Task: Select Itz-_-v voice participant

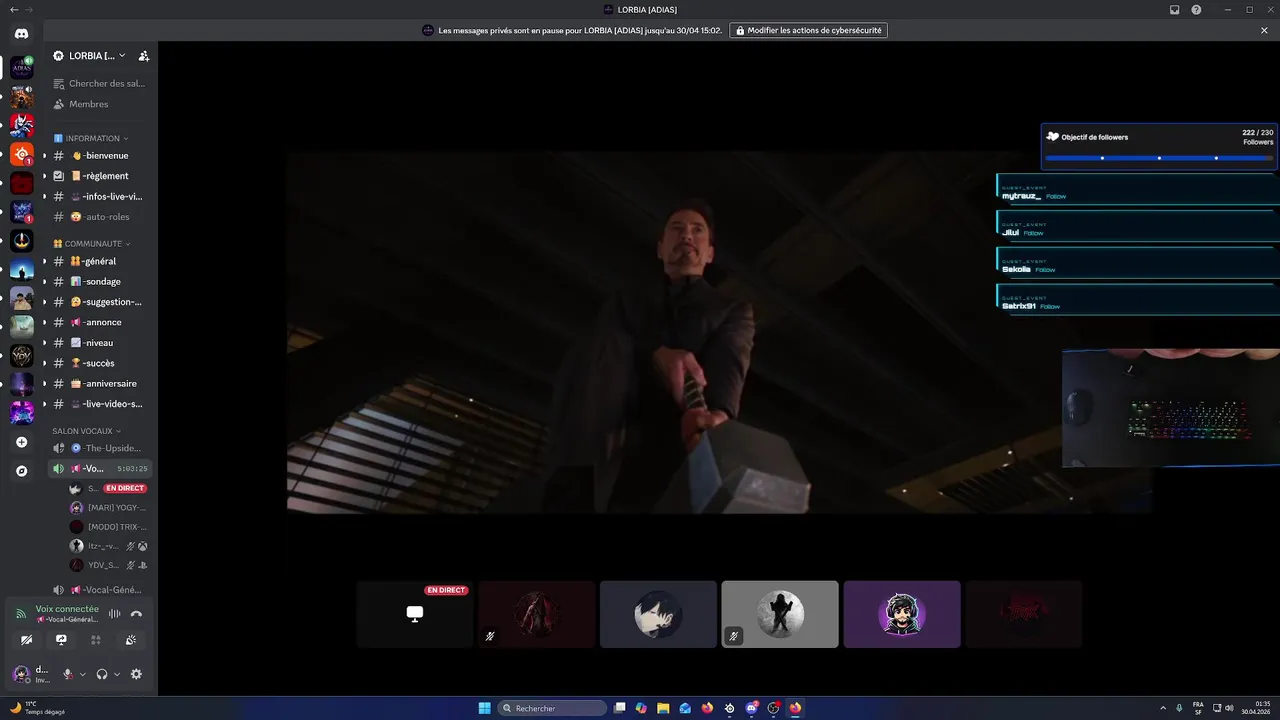Action: (x=108, y=546)
